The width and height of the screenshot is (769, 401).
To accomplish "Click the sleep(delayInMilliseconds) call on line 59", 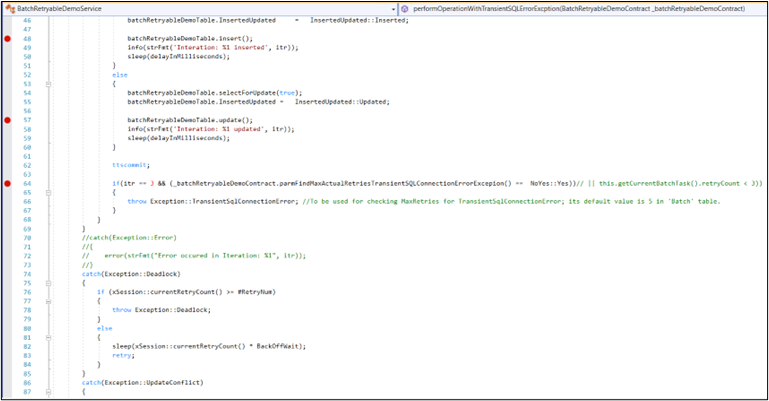I will [179, 138].
